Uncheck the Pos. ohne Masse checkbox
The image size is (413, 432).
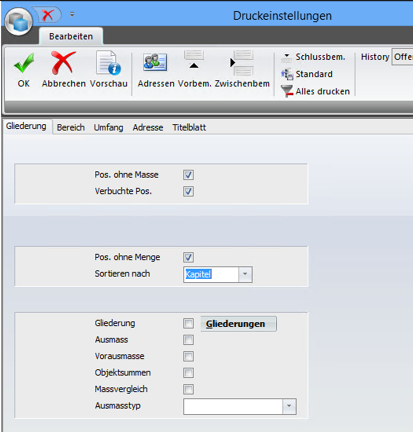coord(188,175)
